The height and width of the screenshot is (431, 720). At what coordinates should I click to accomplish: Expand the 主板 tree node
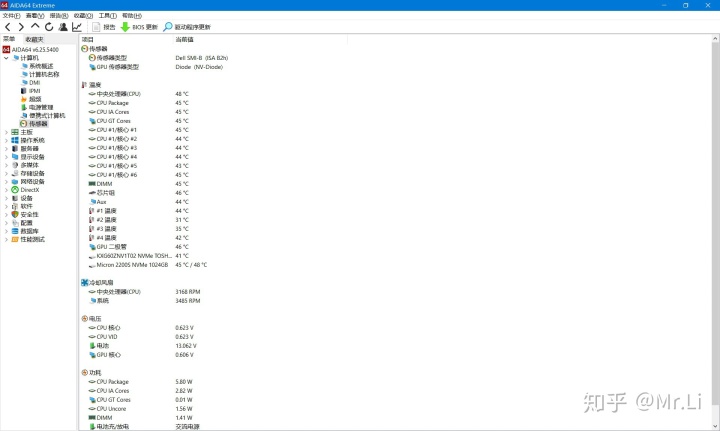[6, 132]
